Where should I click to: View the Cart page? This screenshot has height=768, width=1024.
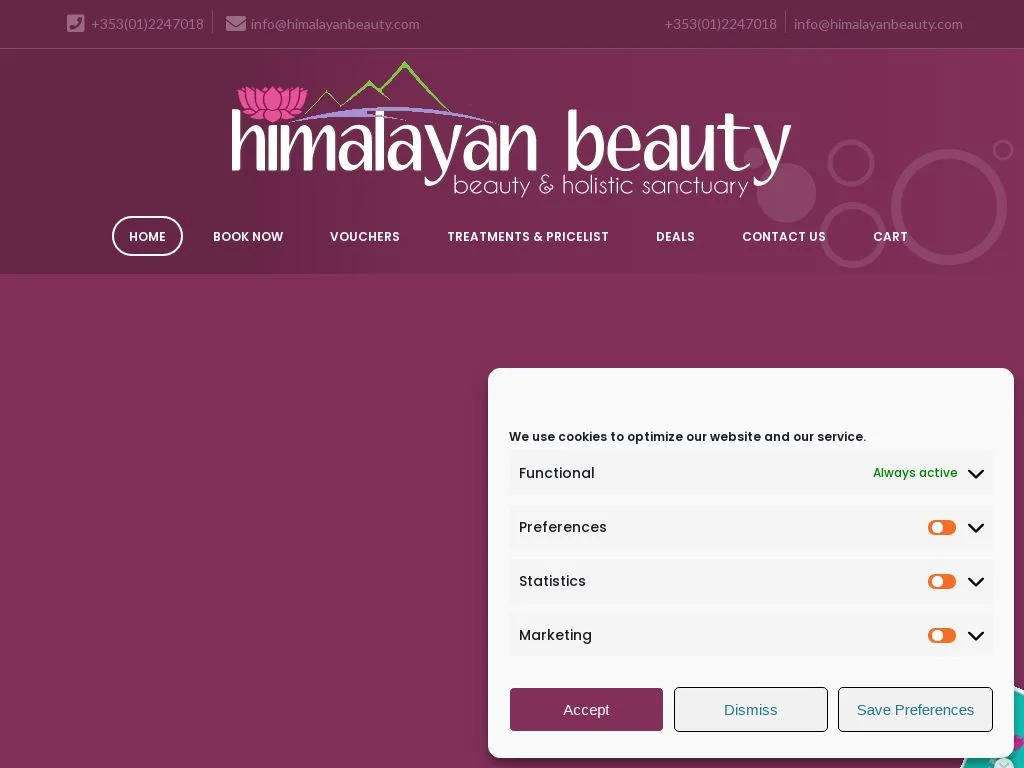pyautogui.click(x=890, y=236)
